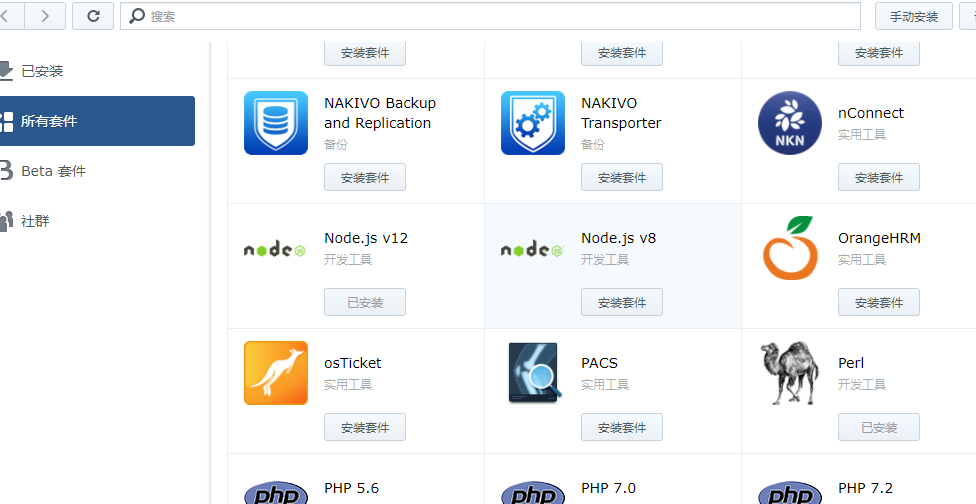The height and width of the screenshot is (504, 976).
Task: Click the PHP 5.6 logo
Action: [x=276, y=492]
